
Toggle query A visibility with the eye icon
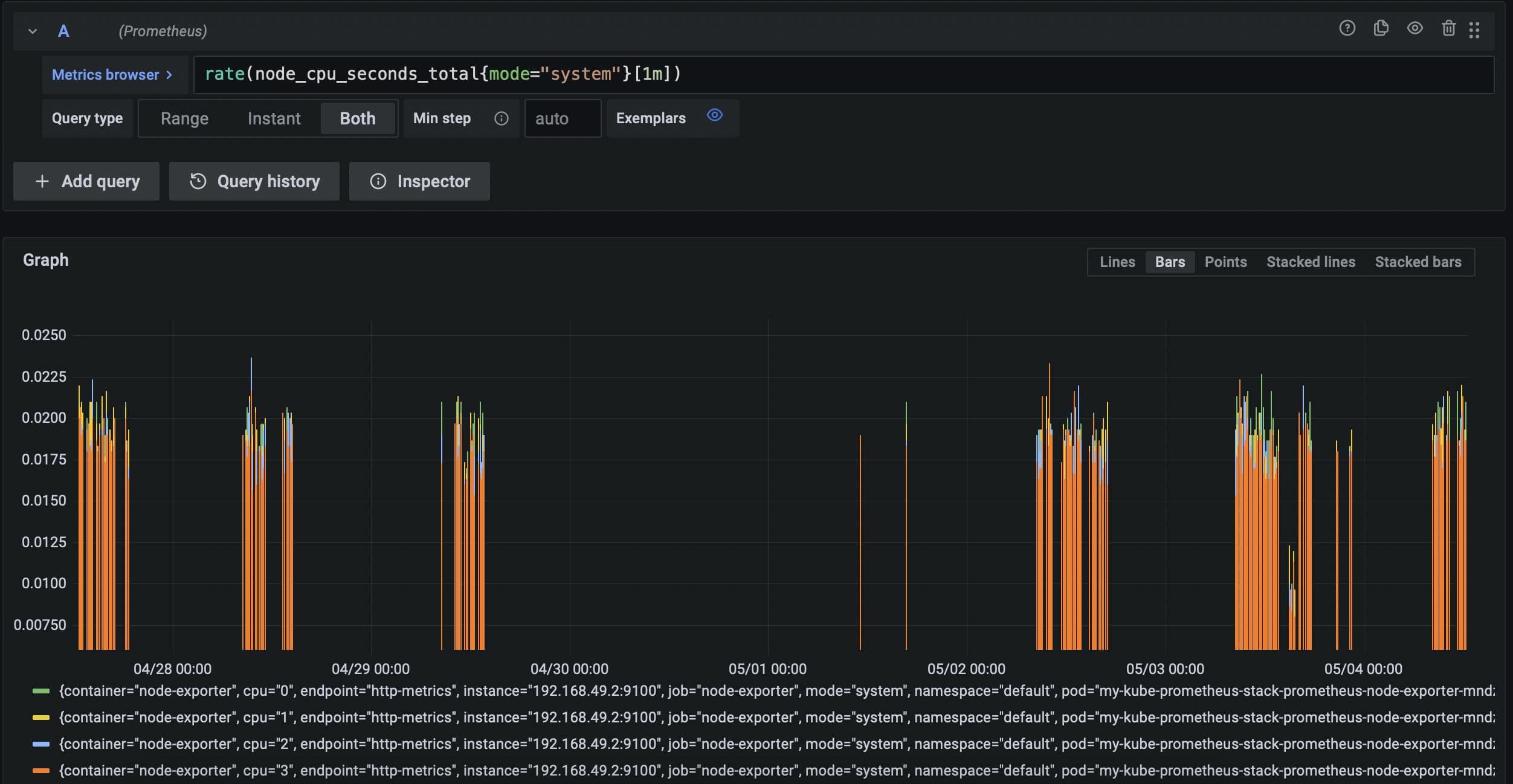point(1415,28)
